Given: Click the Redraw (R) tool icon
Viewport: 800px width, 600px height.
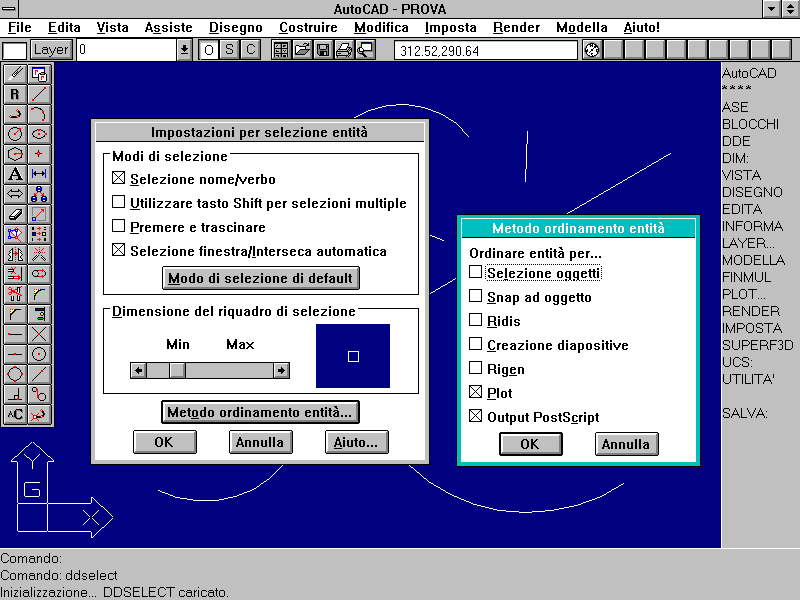Looking at the screenshot, I should tap(15, 94).
